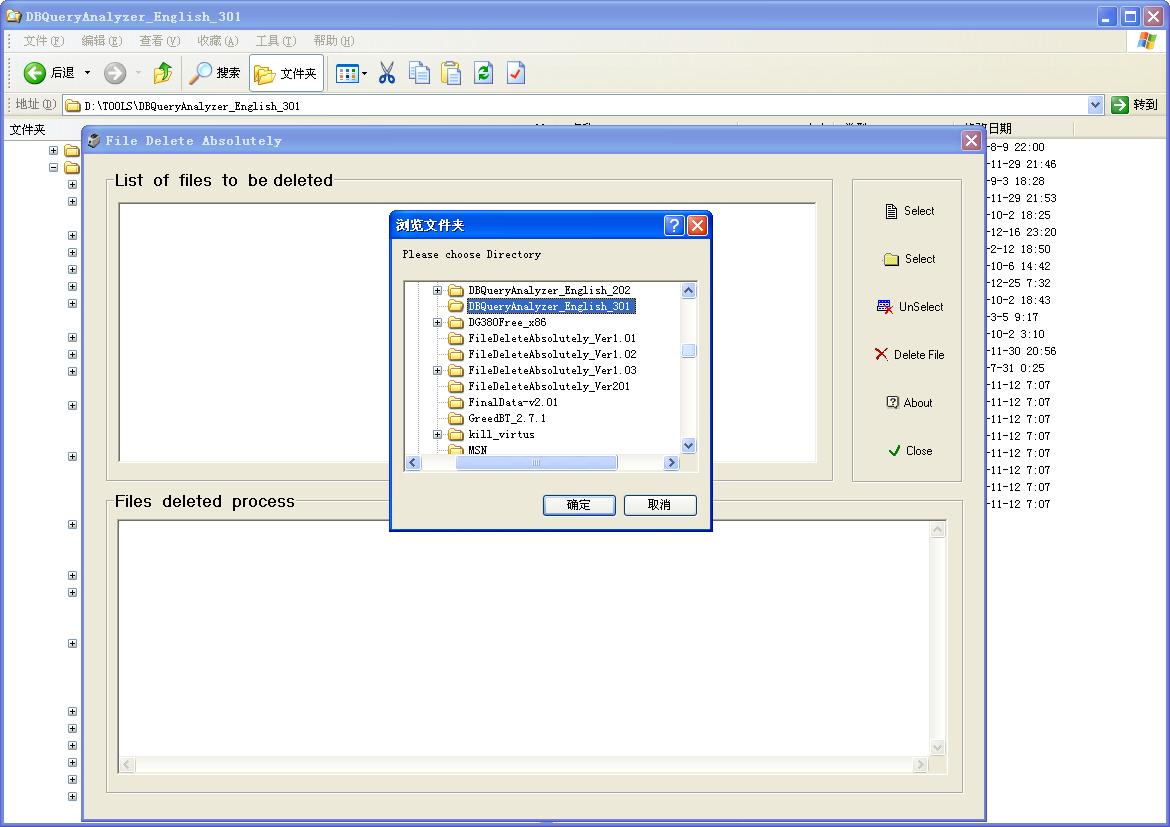The image size is (1170, 827).
Task: Go up one folder level in Explorer
Action: point(163,72)
